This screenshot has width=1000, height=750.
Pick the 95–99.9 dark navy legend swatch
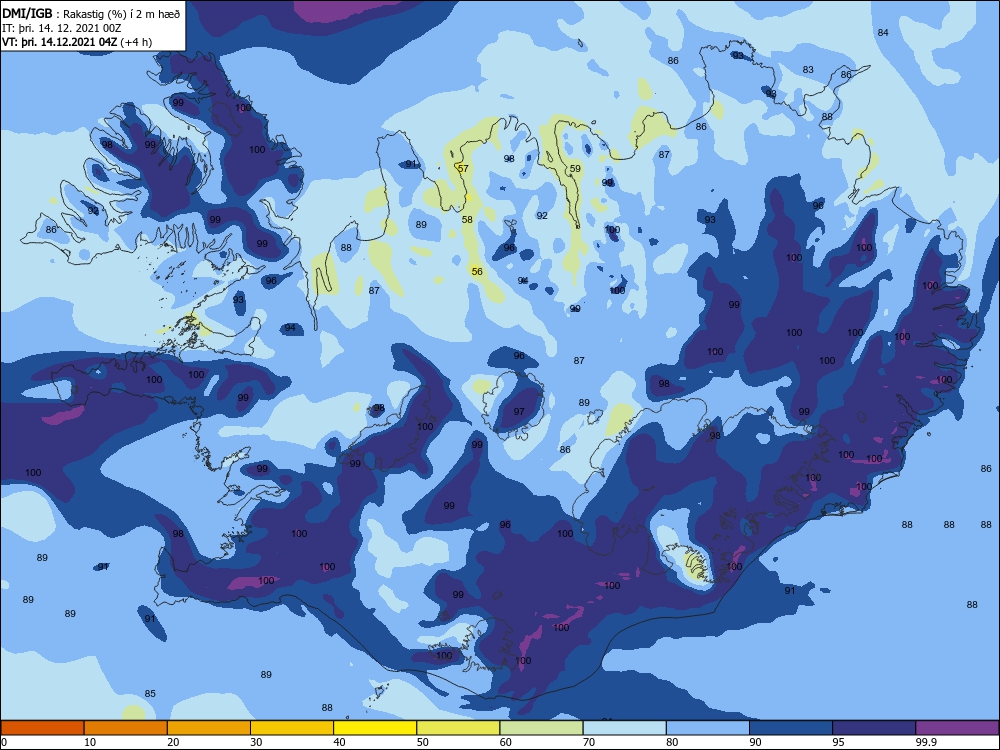874,728
